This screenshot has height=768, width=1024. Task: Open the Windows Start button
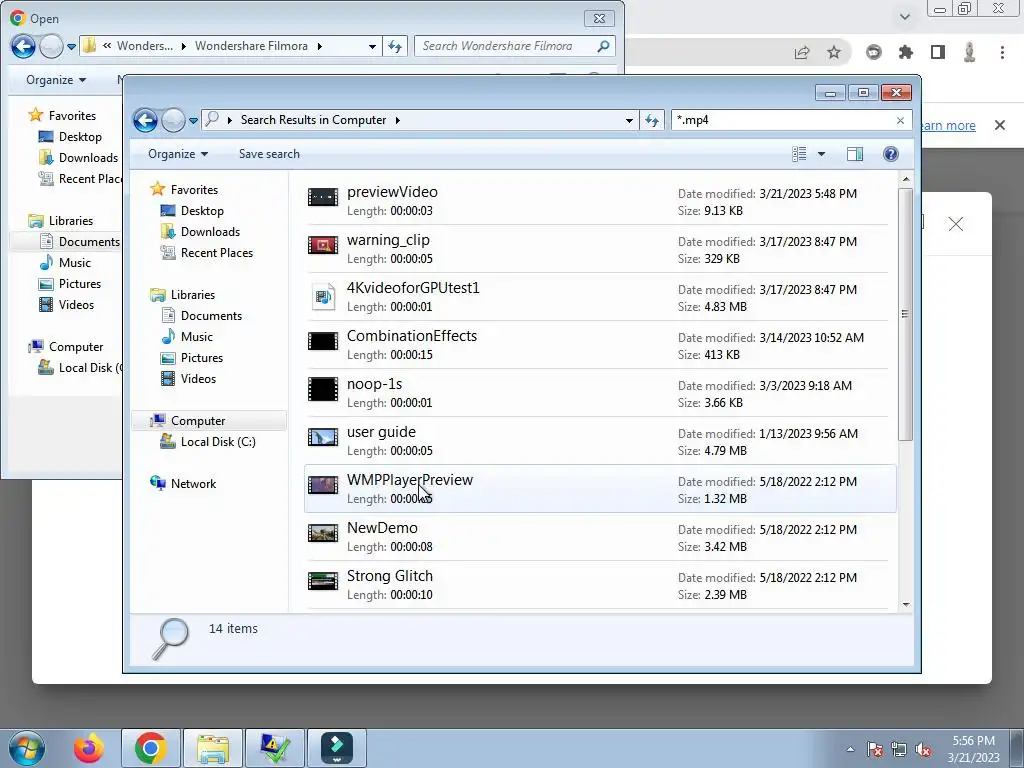click(27, 748)
